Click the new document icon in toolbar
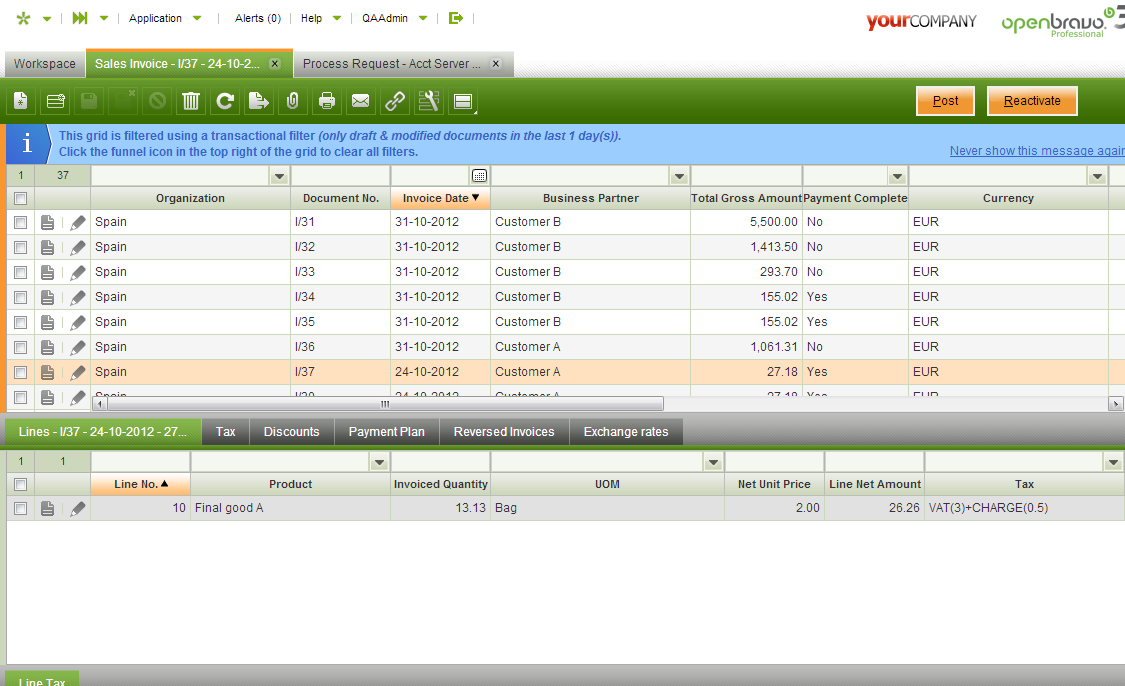The height and width of the screenshot is (686, 1125). click(21, 101)
